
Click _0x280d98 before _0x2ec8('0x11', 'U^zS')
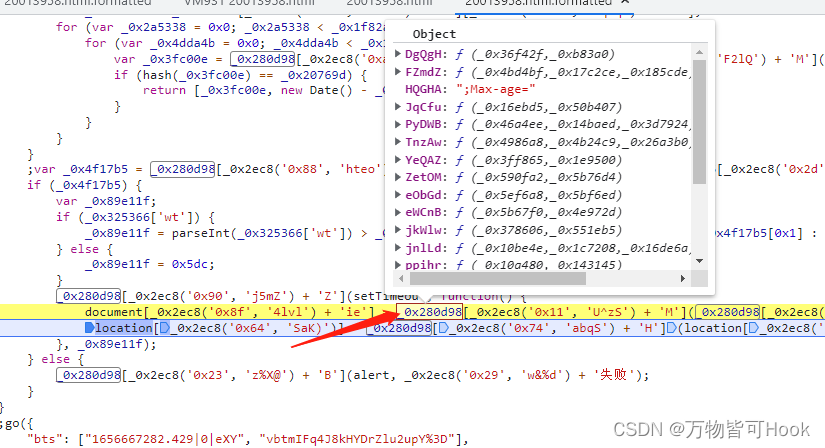coord(429,312)
